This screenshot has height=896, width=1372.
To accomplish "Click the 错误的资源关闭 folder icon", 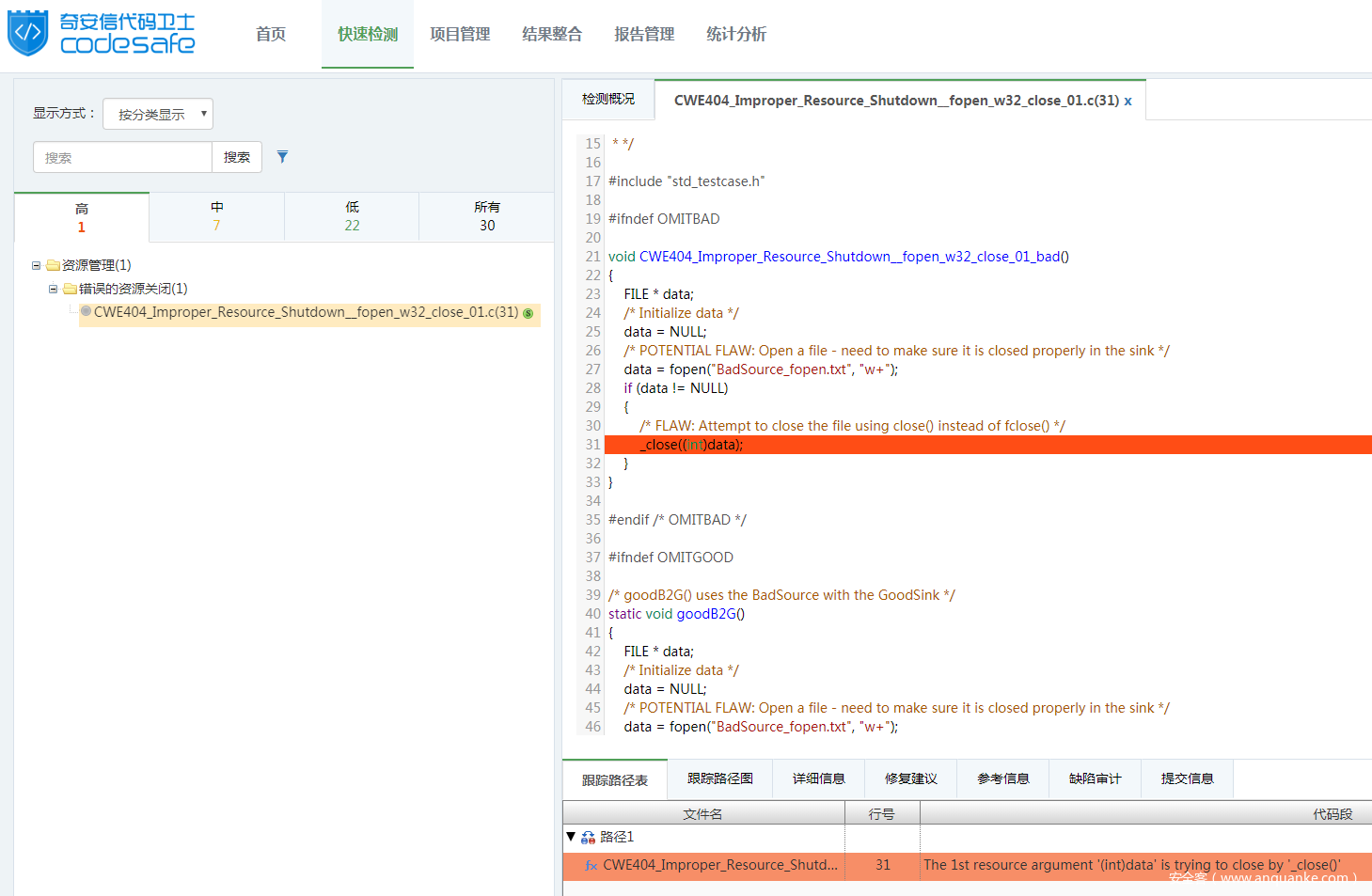I will [x=71, y=289].
